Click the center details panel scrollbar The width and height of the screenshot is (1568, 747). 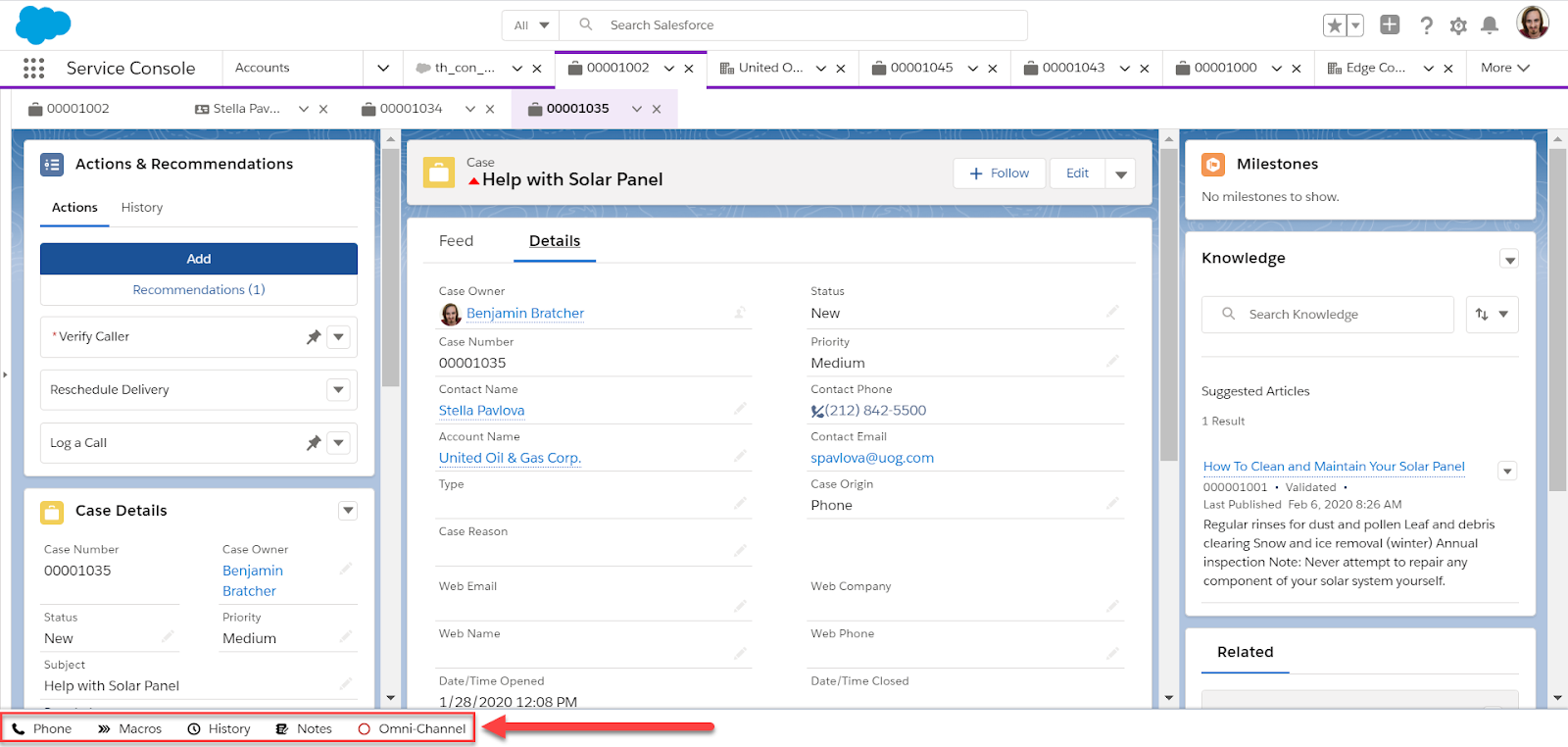tap(1169, 304)
